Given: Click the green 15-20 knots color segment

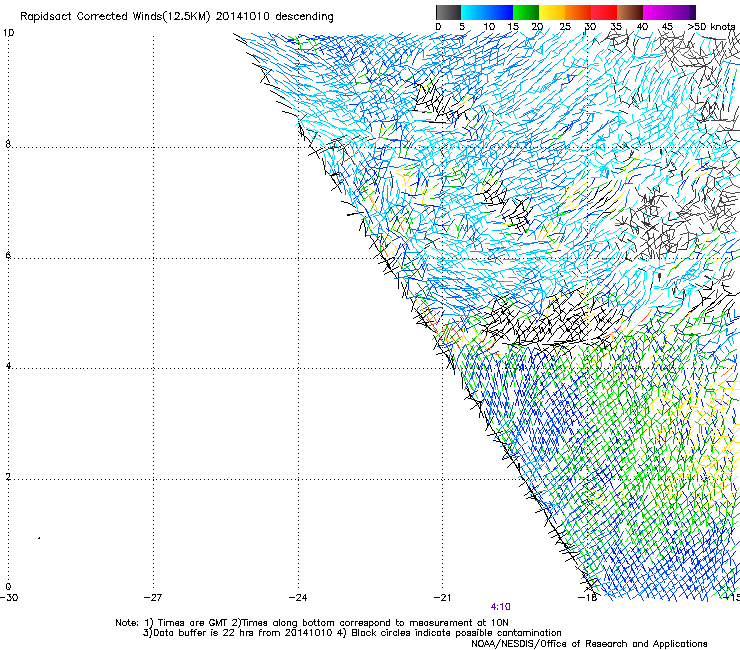Looking at the screenshot, I should [x=526, y=12].
